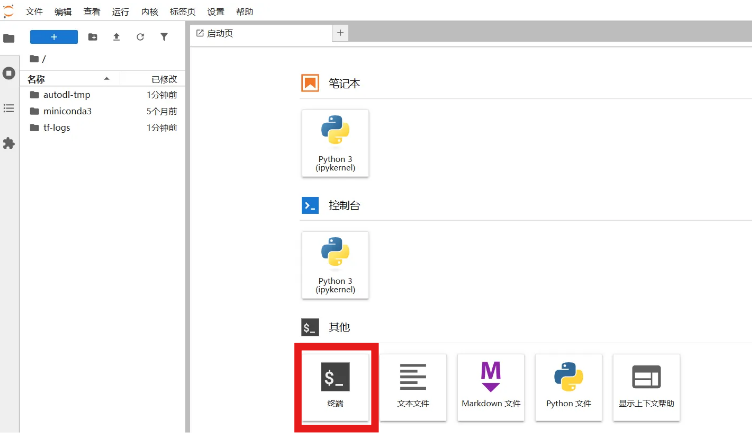
Task: Click the new folder icon in file browser toolbar
Action: click(x=93, y=37)
